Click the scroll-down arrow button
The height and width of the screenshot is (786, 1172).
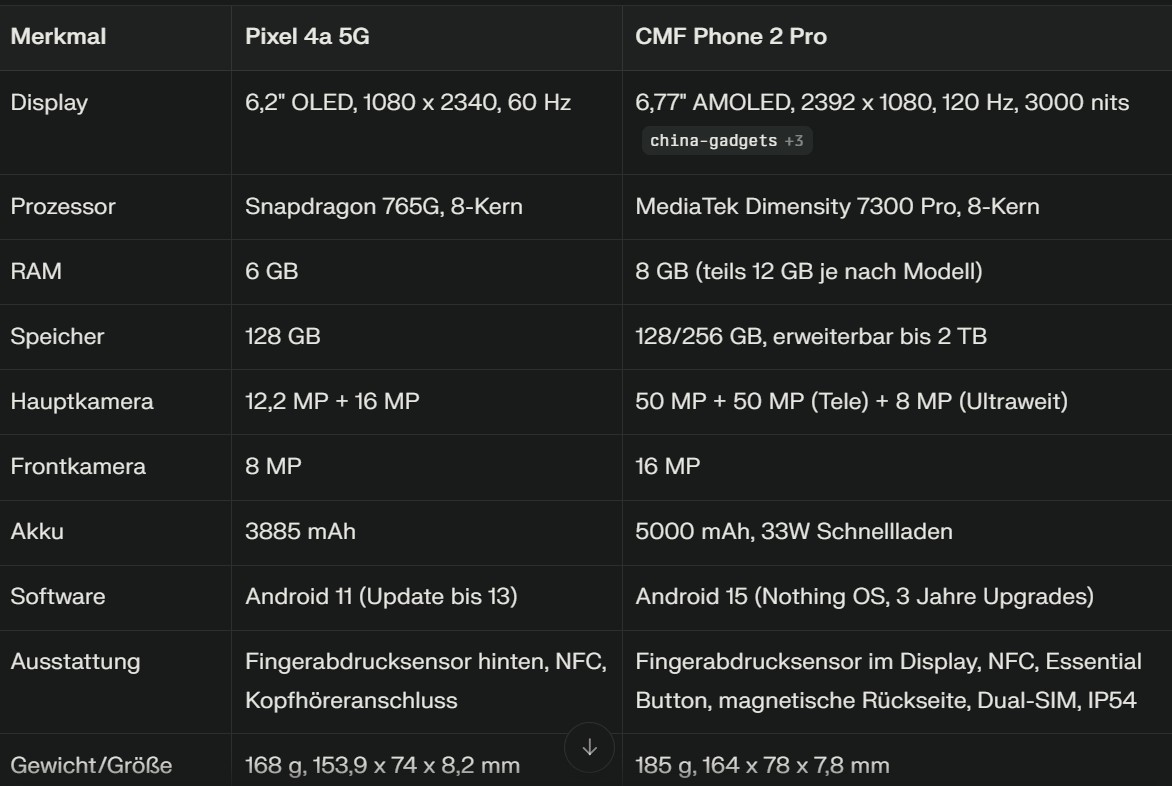click(589, 747)
